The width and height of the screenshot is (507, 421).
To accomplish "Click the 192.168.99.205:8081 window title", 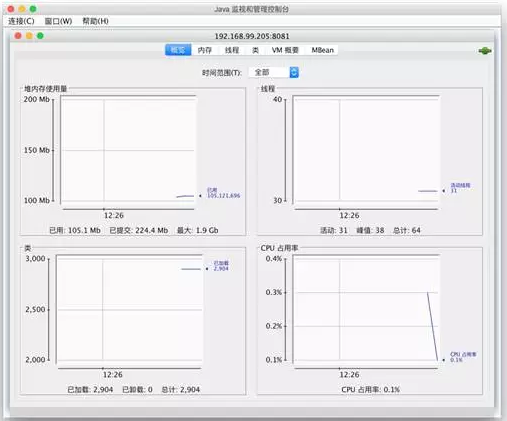I will point(252,36).
